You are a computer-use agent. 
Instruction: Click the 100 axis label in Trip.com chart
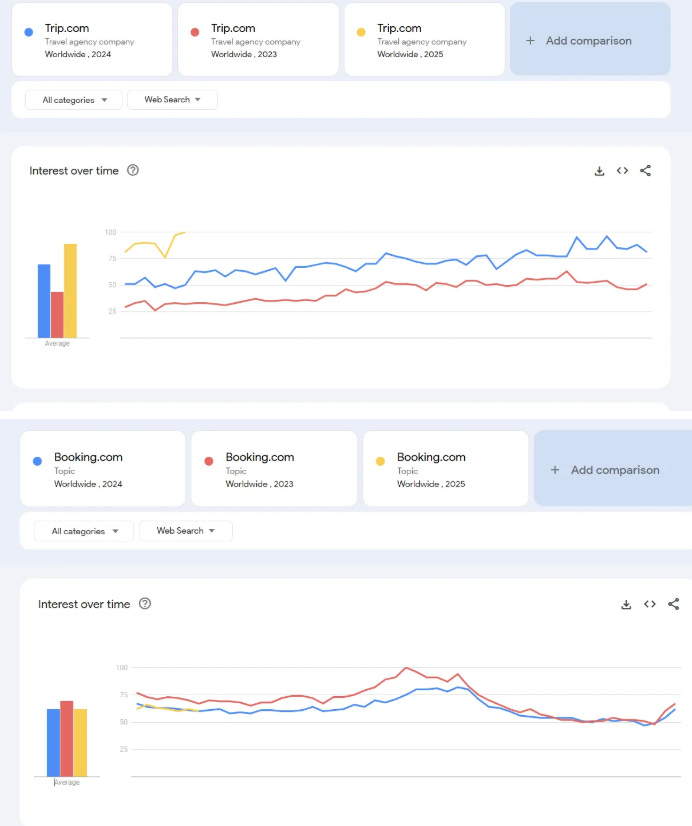pos(111,232)
